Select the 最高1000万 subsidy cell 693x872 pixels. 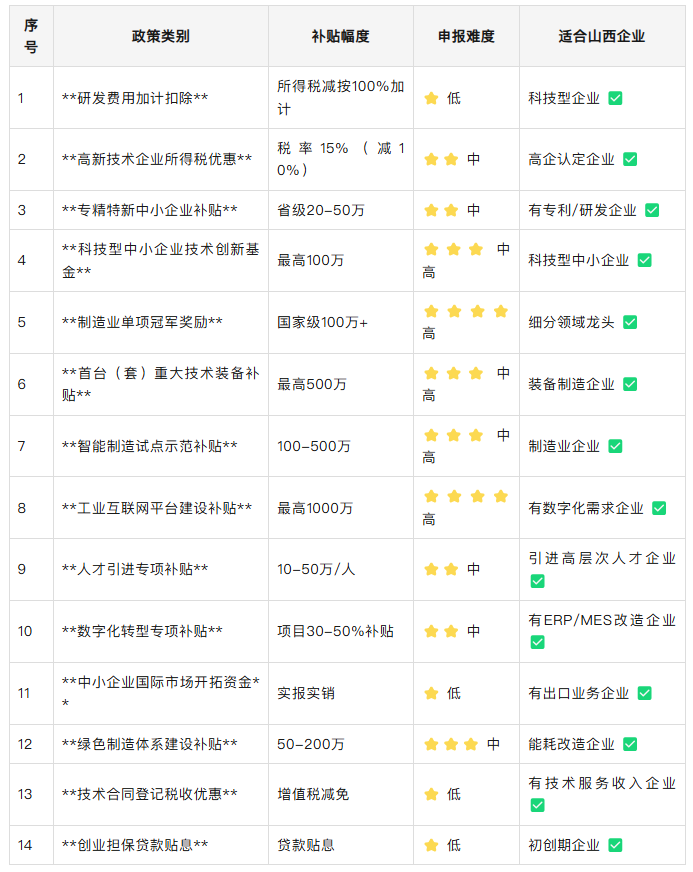coord(315,508)
